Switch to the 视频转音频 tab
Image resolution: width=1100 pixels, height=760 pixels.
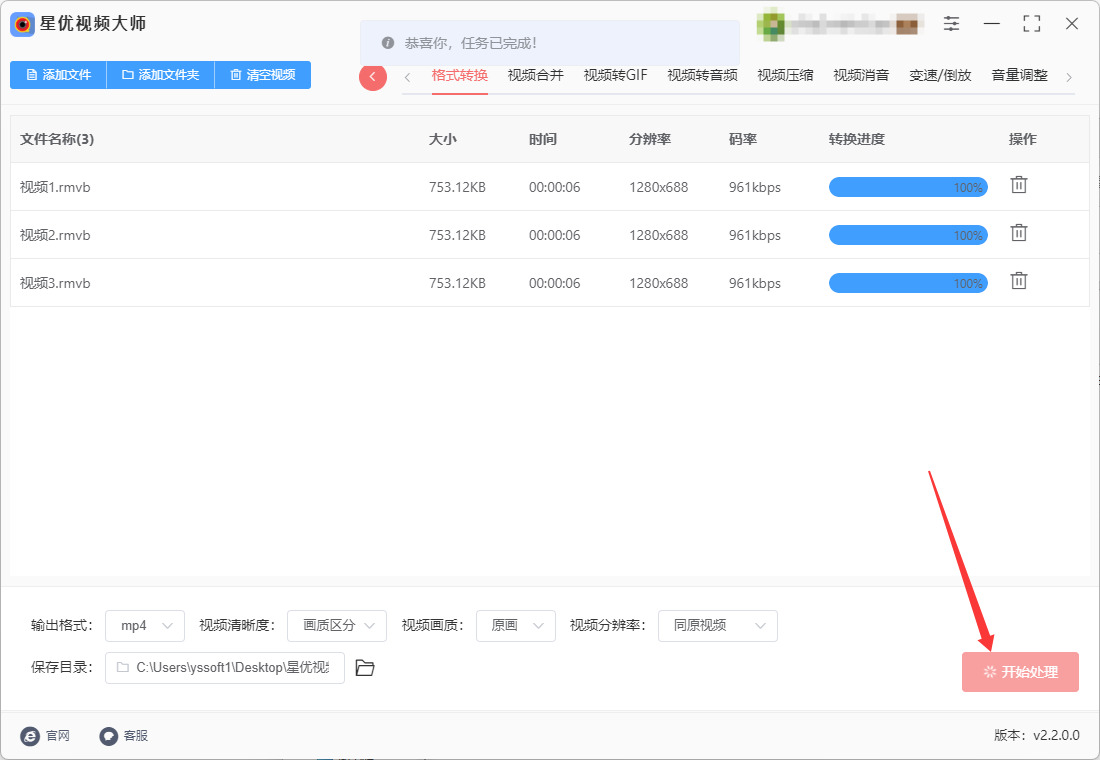pos(702,76)
